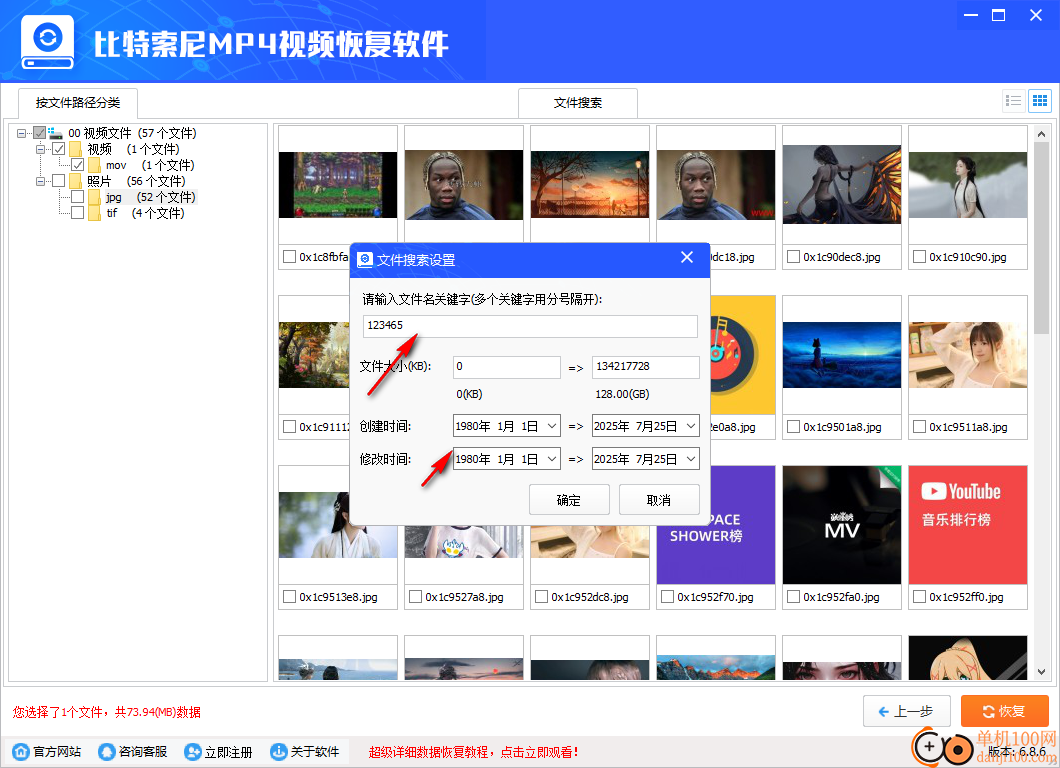
Task: Click the orange 恢复 button
Action: [1005, 711]
